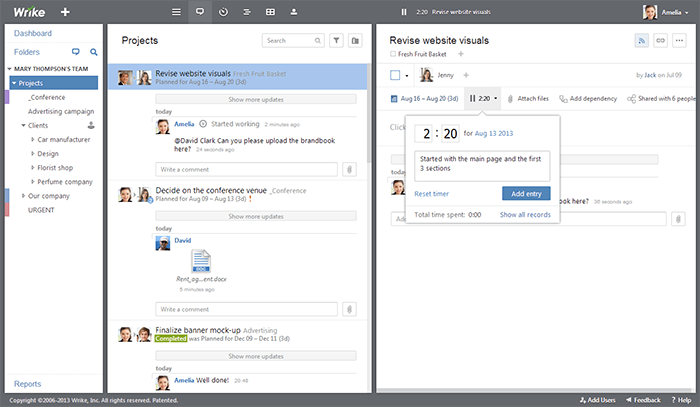Expand the Our company folder
The height and width of the screenshot is (407, 700).
coord(23,196)
